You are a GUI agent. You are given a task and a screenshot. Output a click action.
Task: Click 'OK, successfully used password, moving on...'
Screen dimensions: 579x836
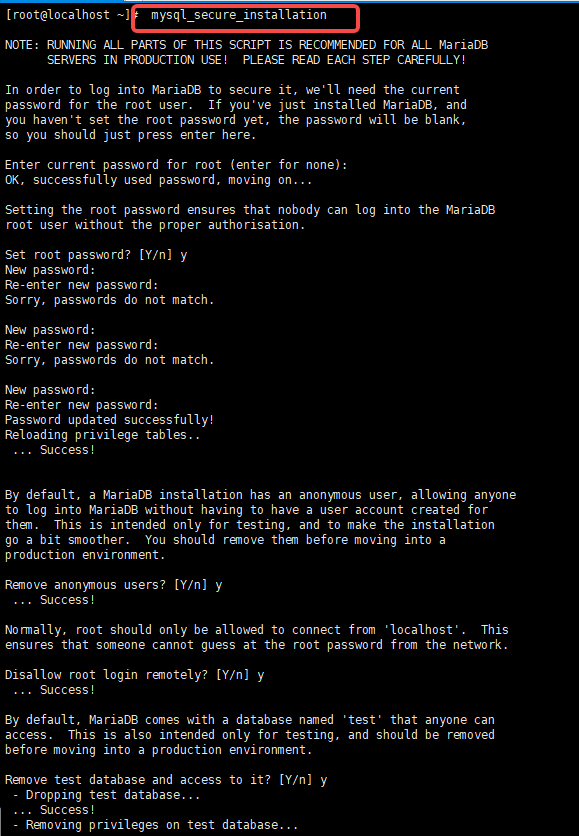[158, 180]
